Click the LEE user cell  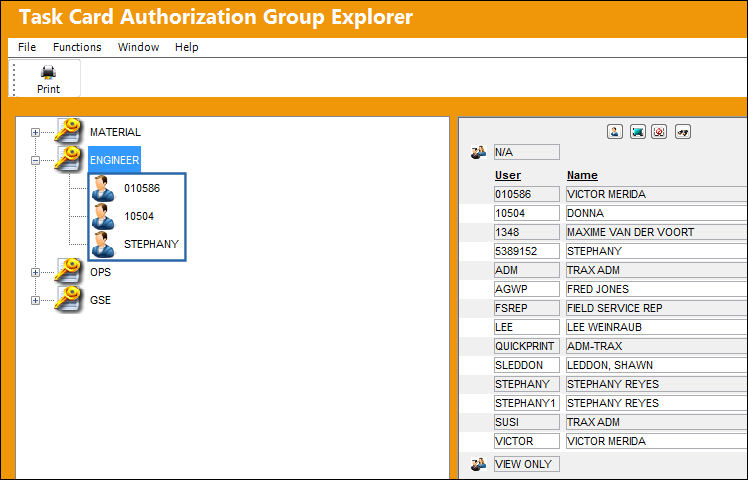pyautogui.click(x=527, y=327)
